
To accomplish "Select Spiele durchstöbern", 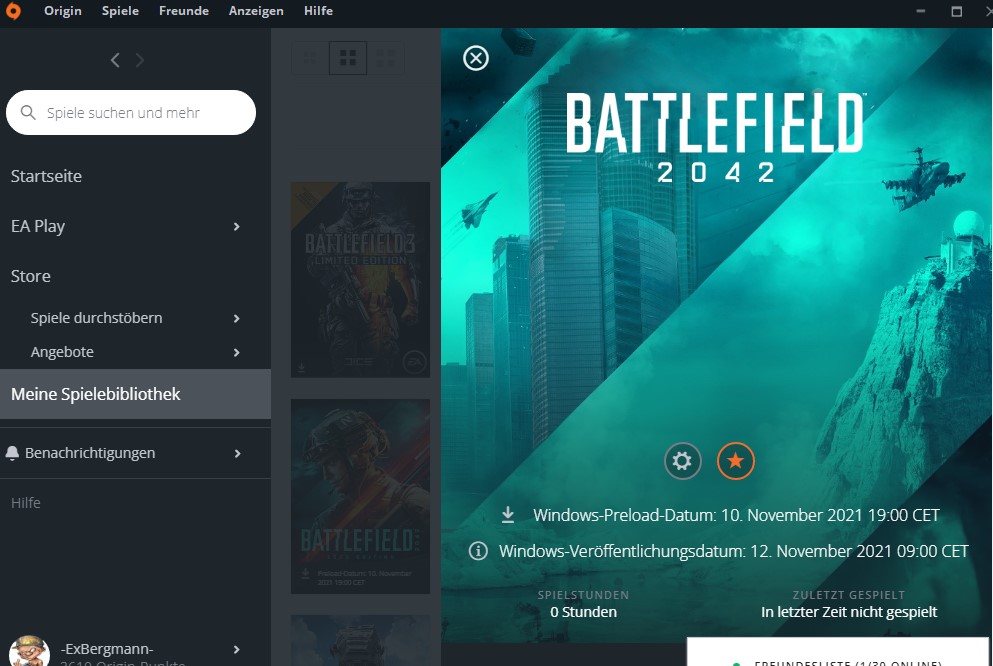I will coord(96,318).
